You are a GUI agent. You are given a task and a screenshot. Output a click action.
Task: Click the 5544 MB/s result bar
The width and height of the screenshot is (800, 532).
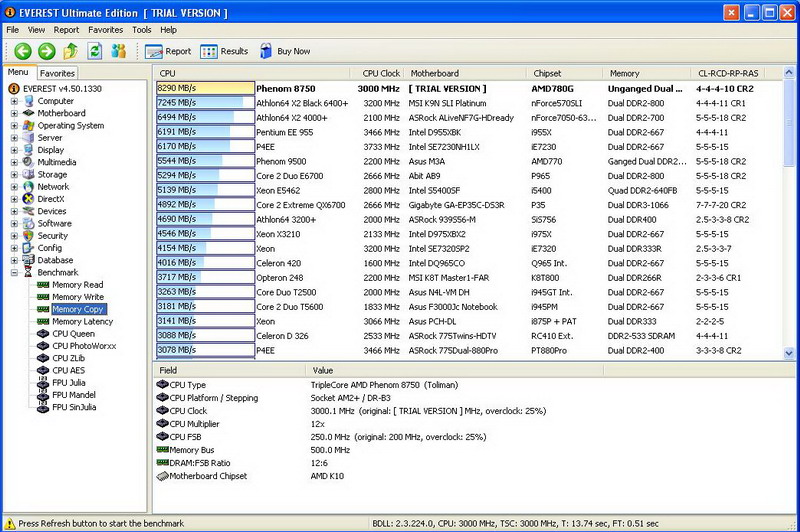click(x=205, y=161)
